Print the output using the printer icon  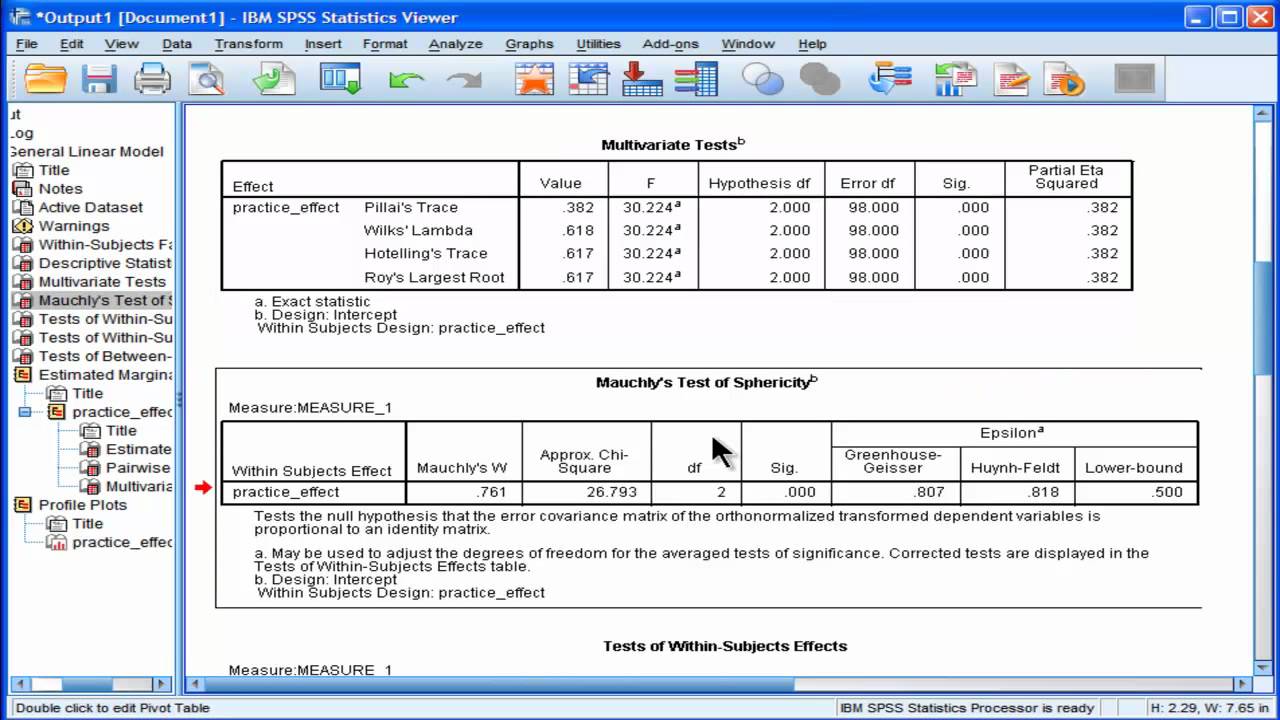pyautogui.click(x=152, y=79)
